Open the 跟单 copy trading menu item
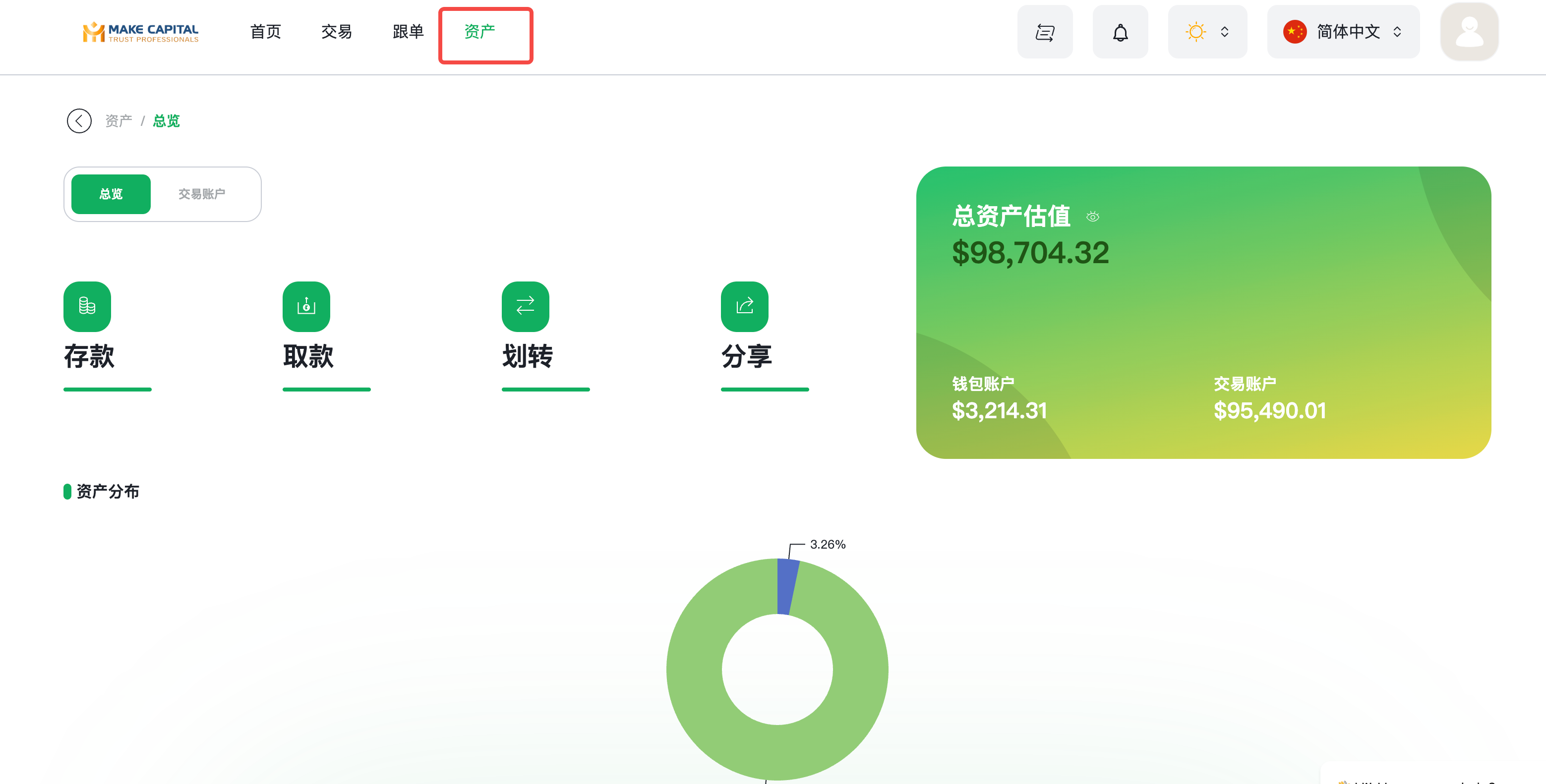The width and height of the screenshot is (1546, 784). pos(408,32)
